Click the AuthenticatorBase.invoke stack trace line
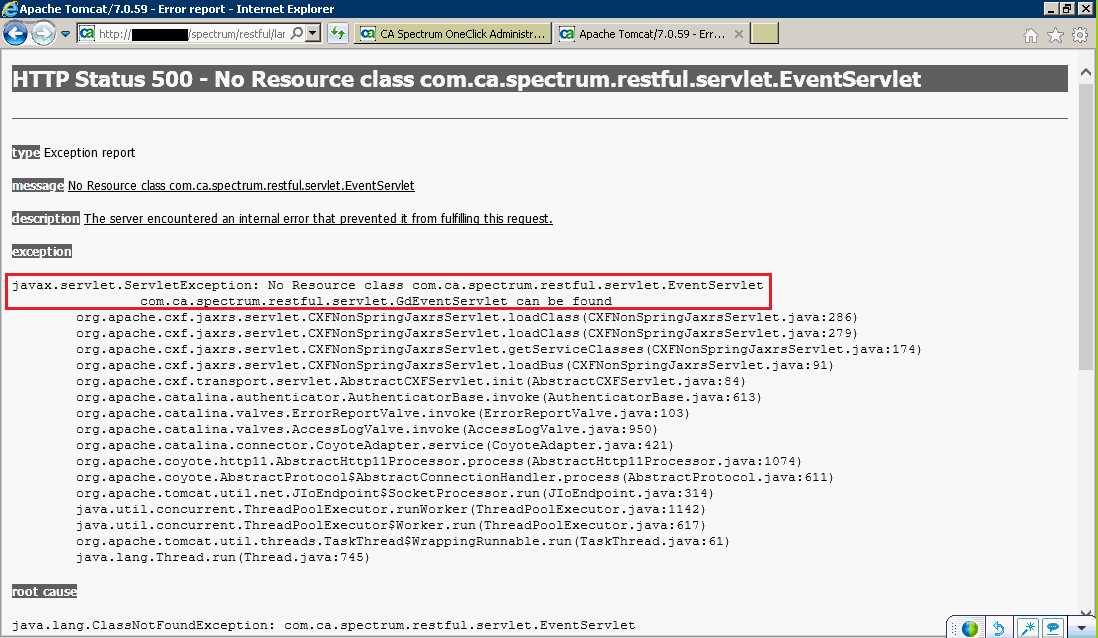This screenshot has height=638, width=1098. [x=419, y=398]
